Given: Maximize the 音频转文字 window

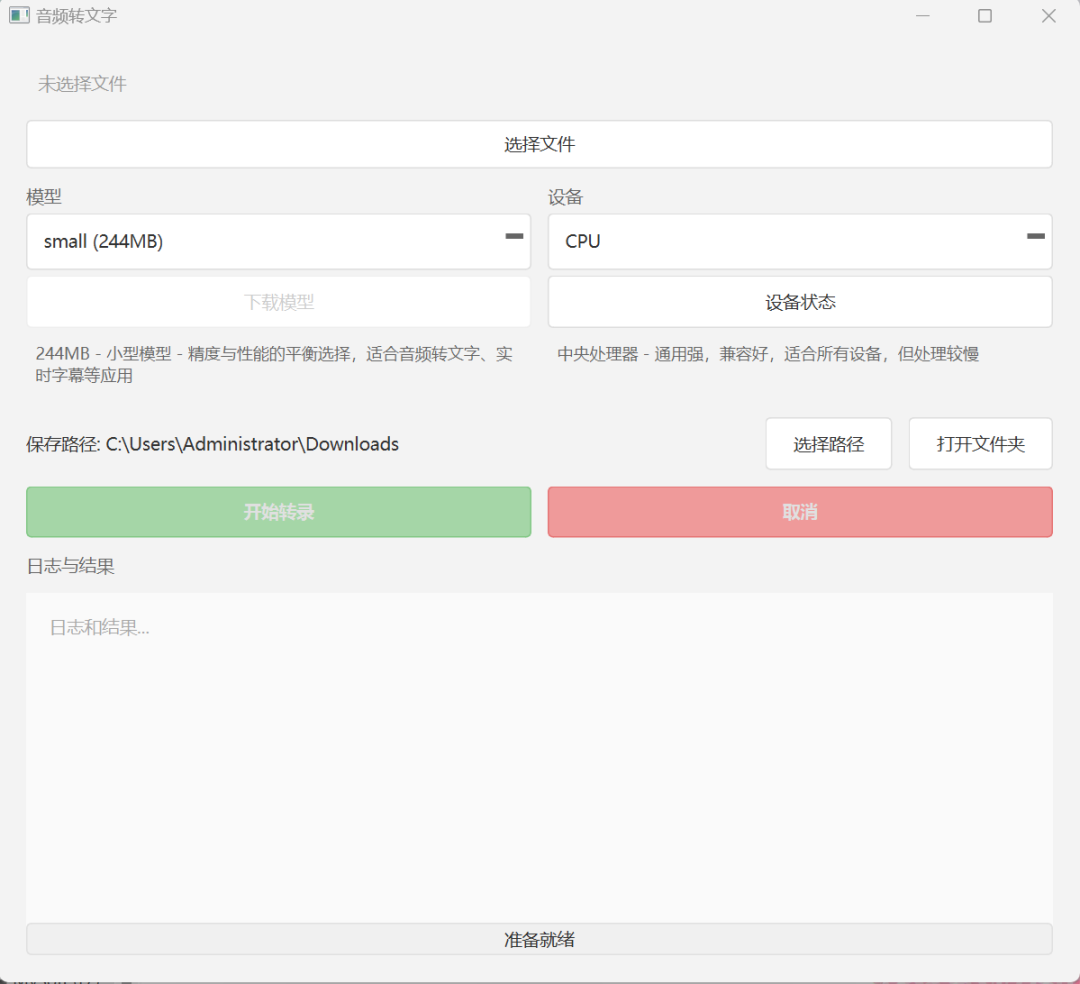Looking at the screenshot, I should (985, 16).
